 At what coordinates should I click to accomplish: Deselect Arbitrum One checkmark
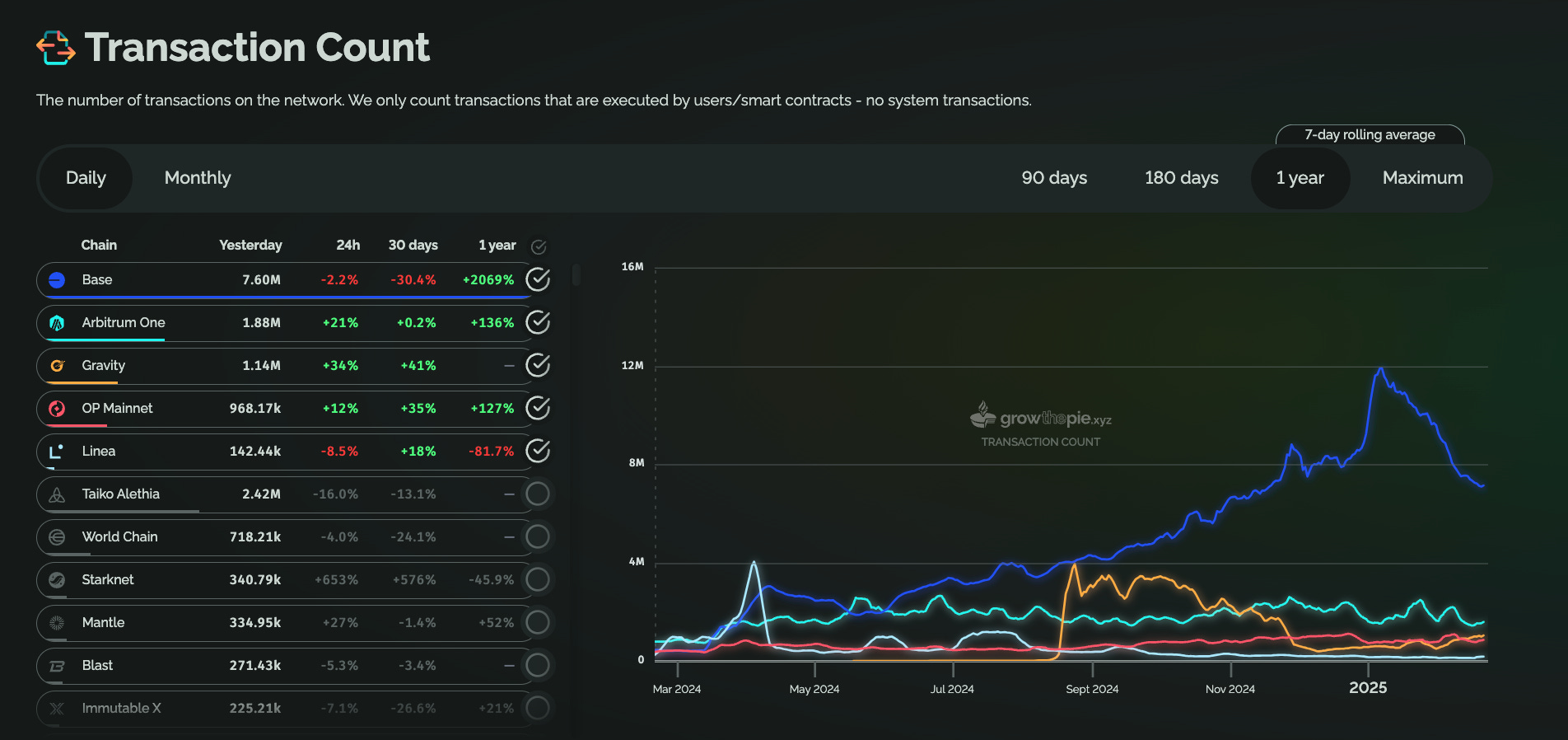(x=538, y=323)
